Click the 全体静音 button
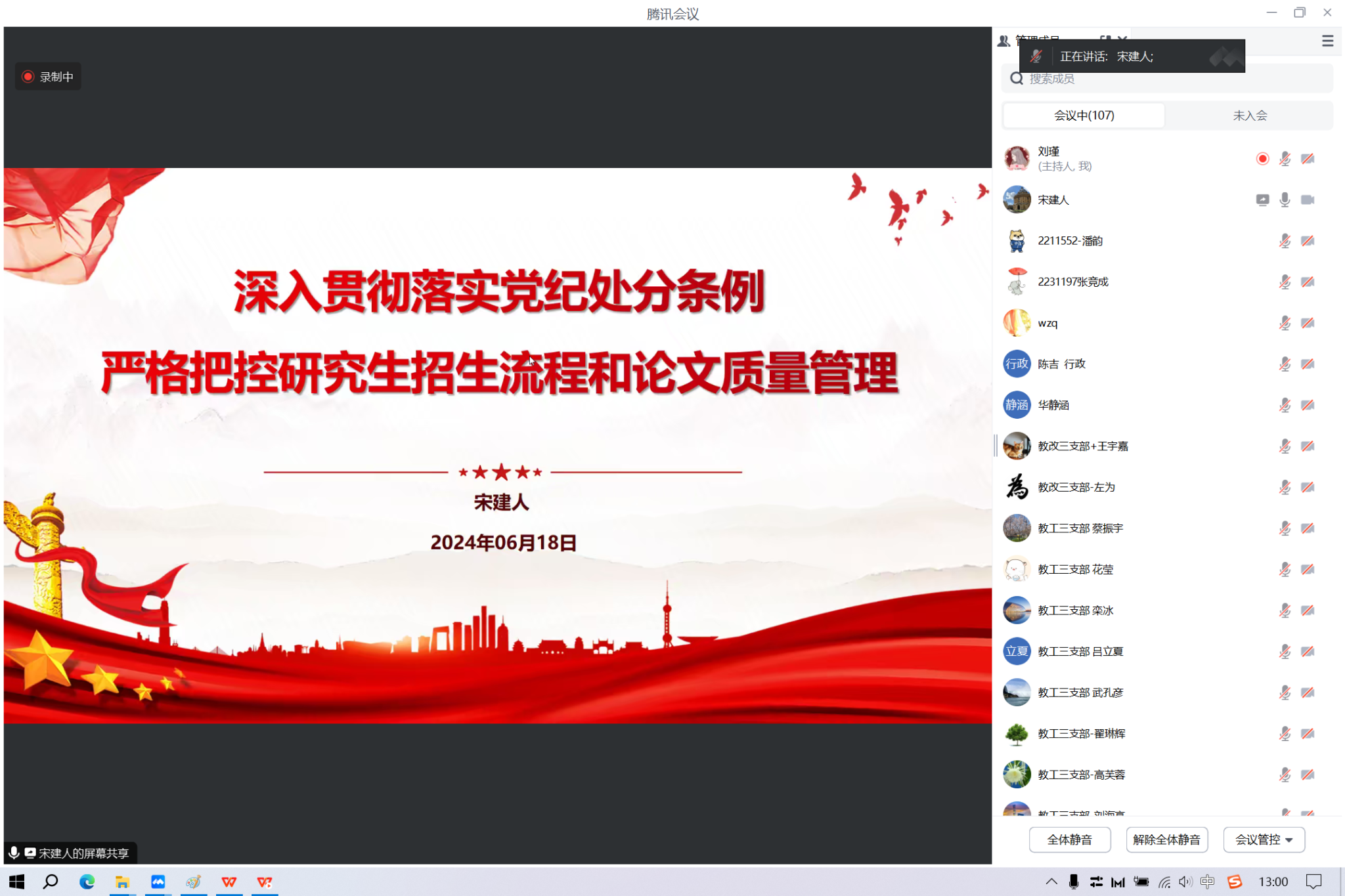 point(1069,840)
